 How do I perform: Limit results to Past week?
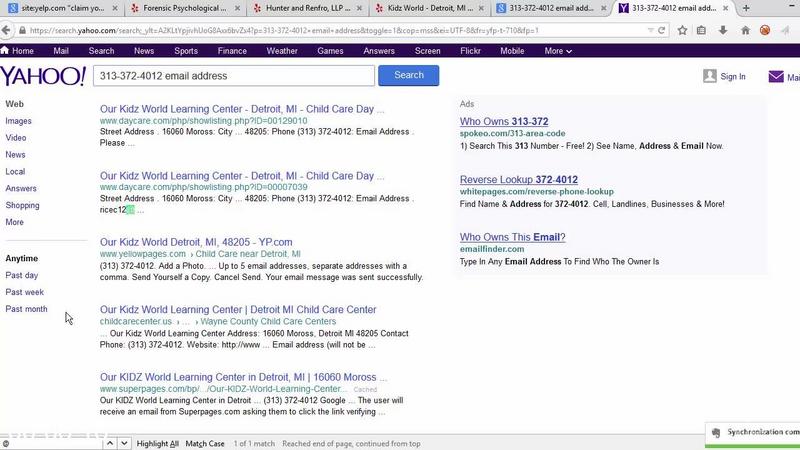24,292
